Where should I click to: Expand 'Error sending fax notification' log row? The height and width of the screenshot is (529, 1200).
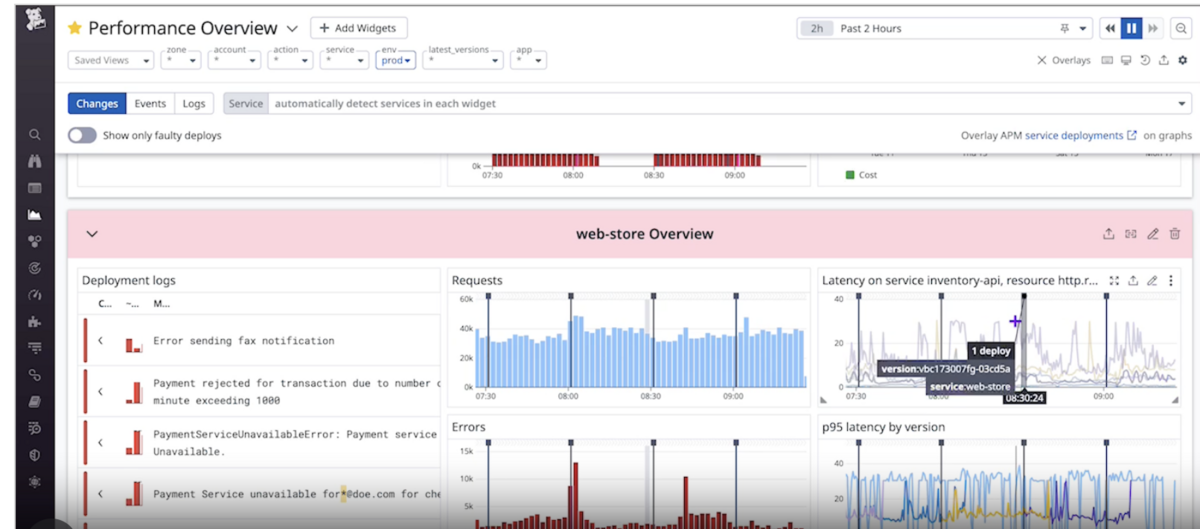coord(100,341)
